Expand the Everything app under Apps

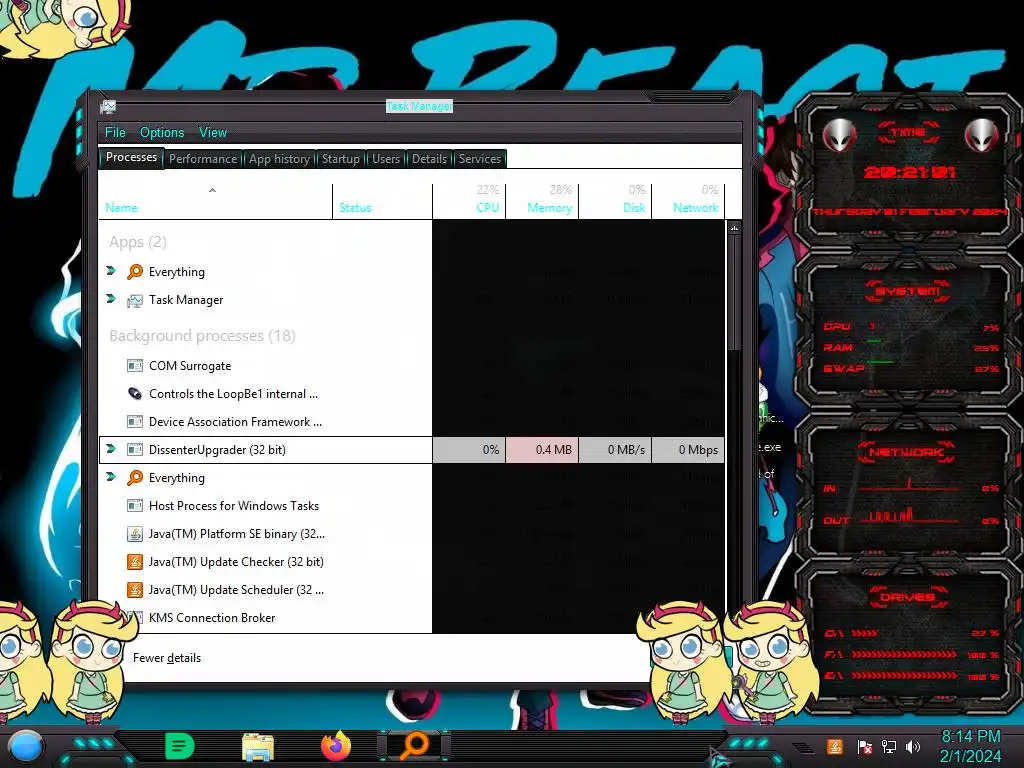coord(111,270)
